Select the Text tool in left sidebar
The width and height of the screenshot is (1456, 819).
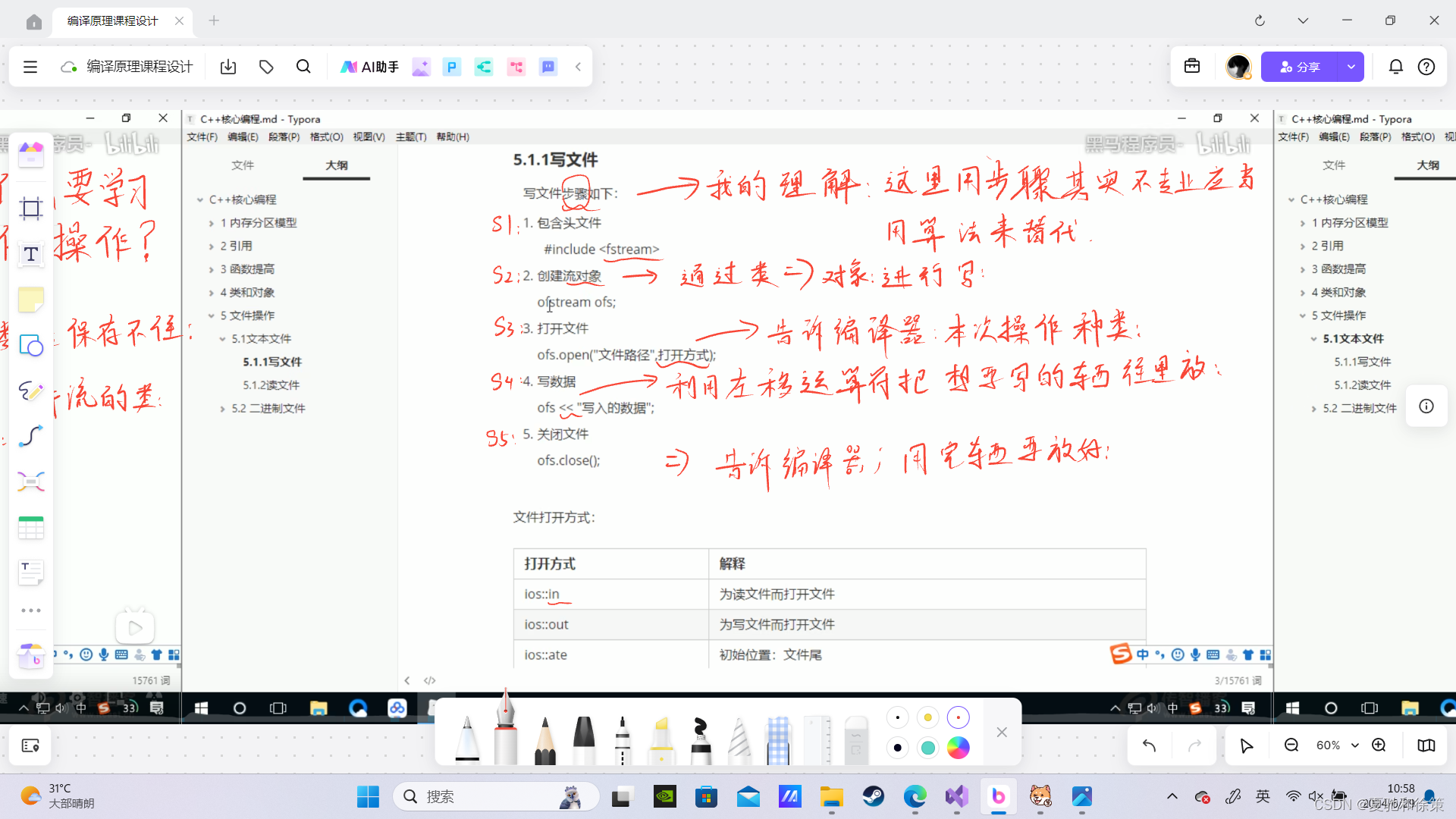click(31, 254)
